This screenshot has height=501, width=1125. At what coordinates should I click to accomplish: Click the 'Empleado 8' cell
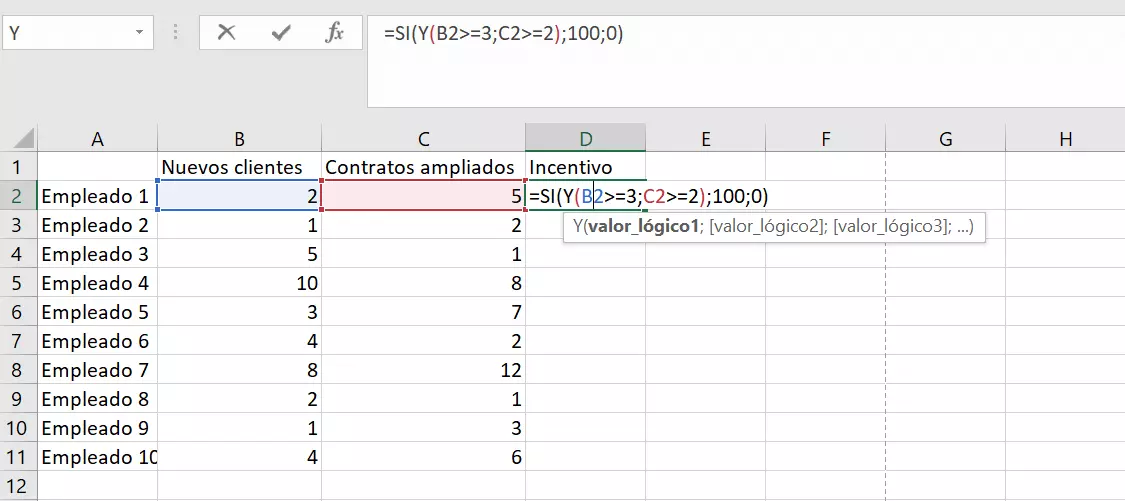coord(98,399)
